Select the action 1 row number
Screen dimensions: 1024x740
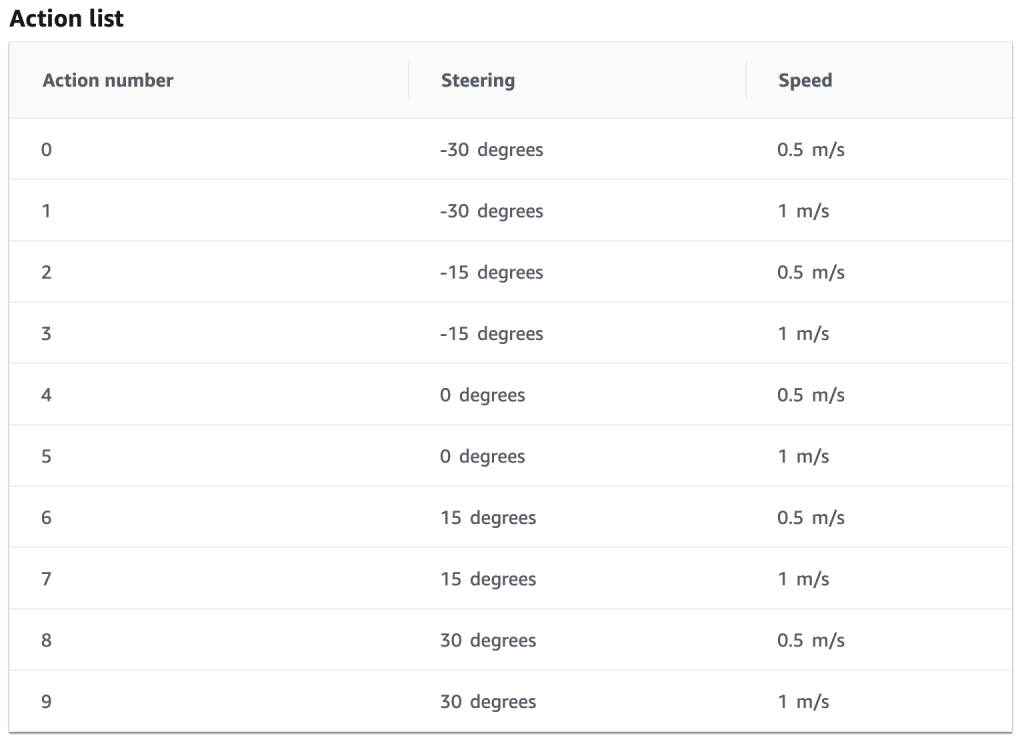click(46, 211)
